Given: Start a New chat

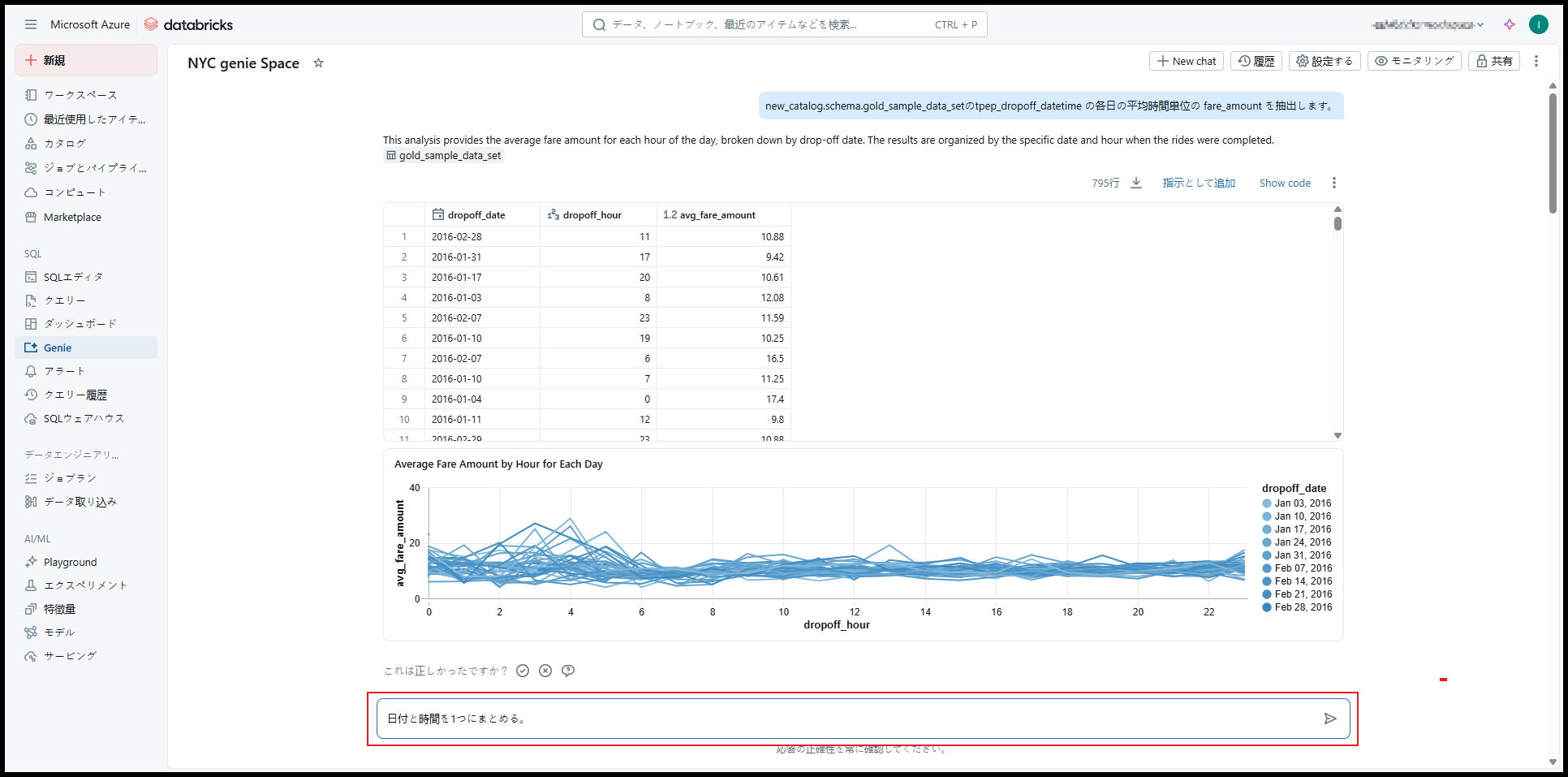Looking at the screenshot, I should click(1186, 61).
